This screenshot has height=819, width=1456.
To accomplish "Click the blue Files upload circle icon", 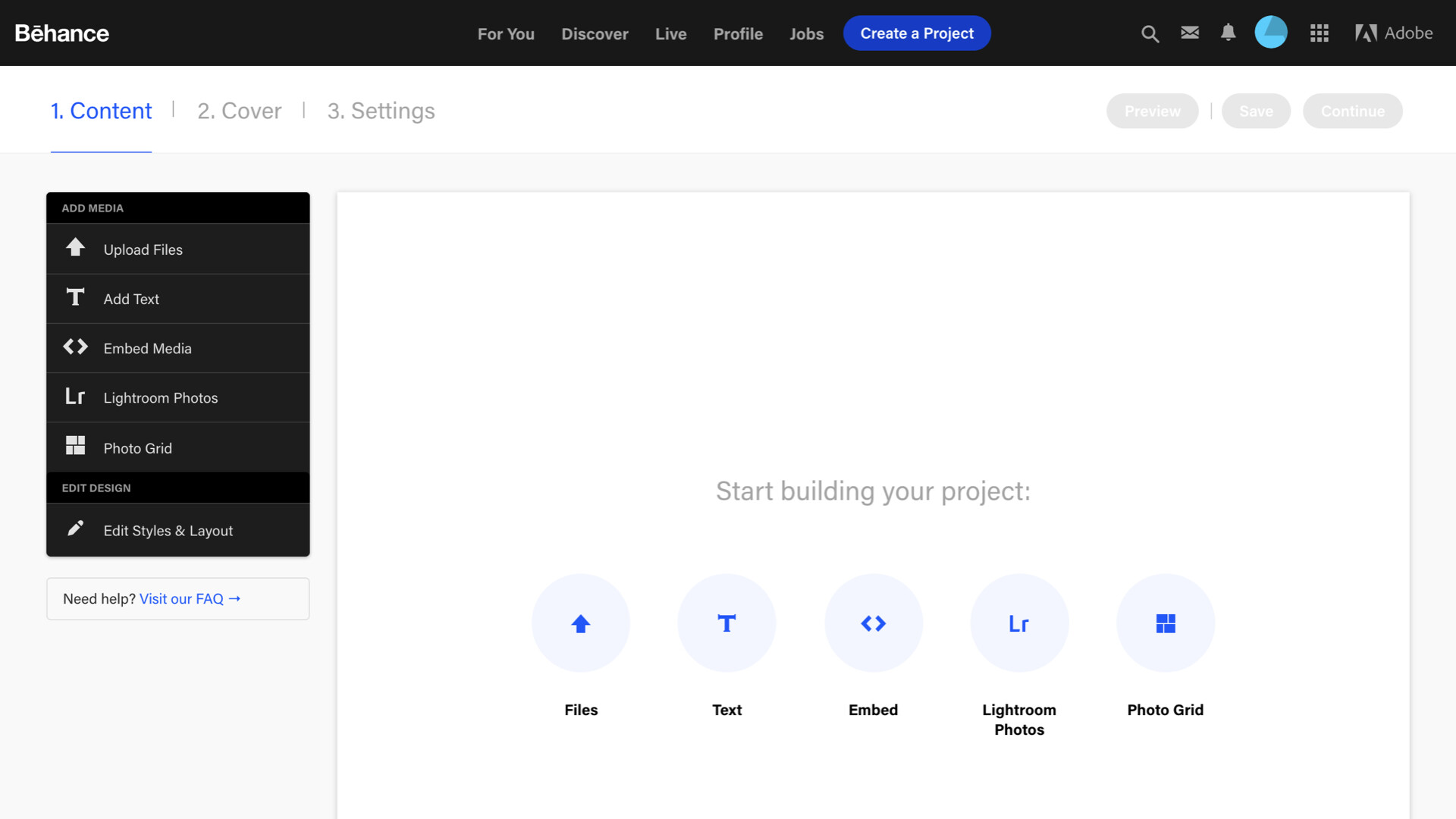I will coord(581,623).
